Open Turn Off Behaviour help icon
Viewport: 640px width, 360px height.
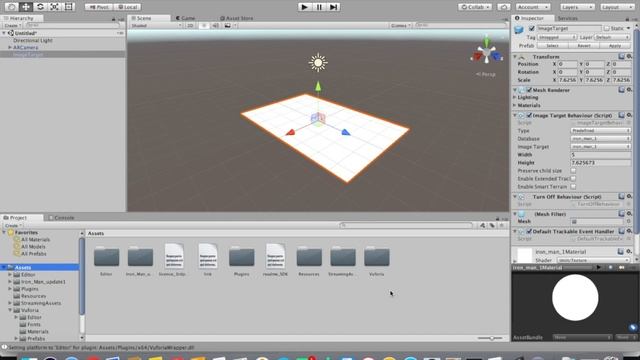point(621,196)
